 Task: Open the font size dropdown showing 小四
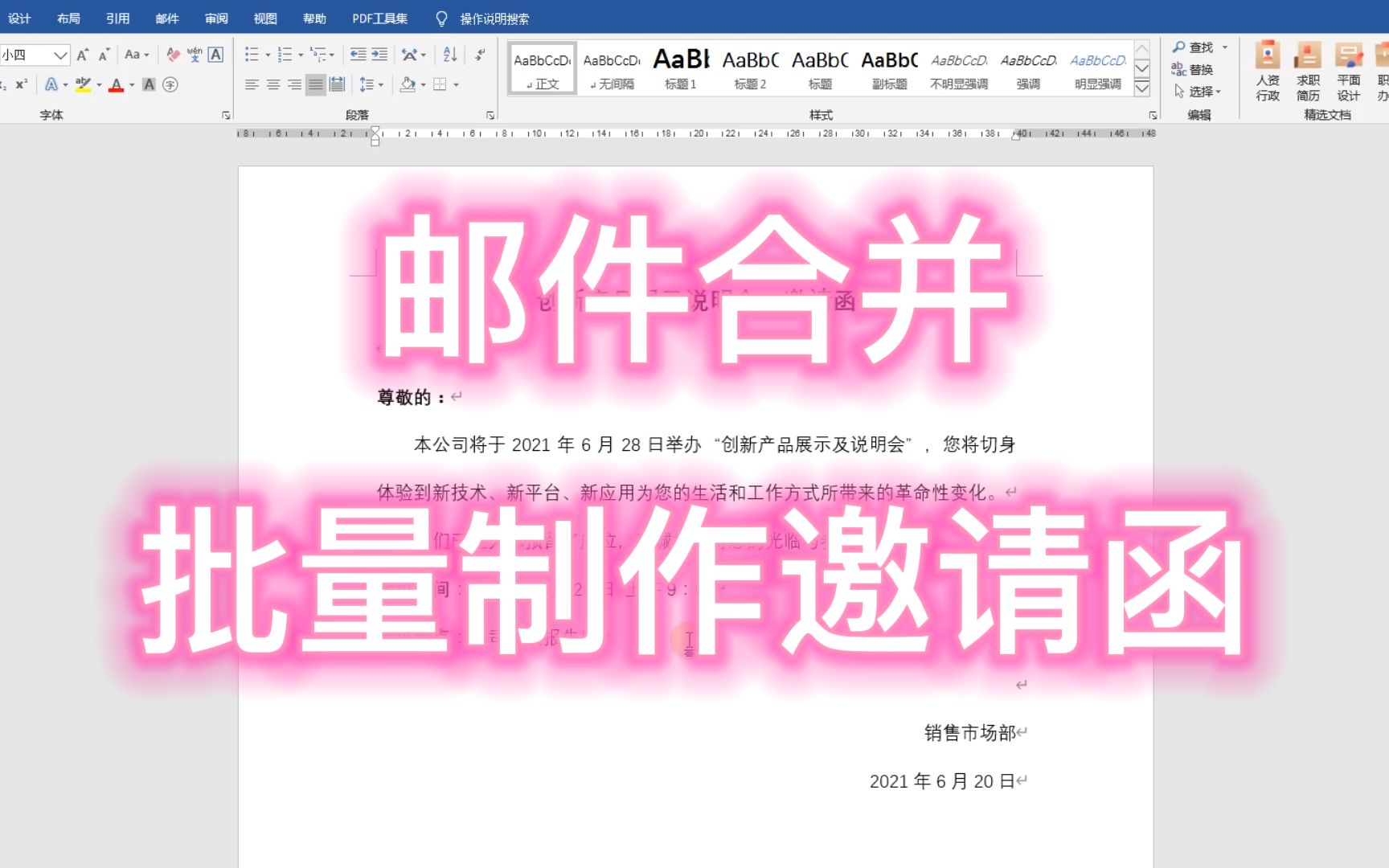click(x=61, y=55)
